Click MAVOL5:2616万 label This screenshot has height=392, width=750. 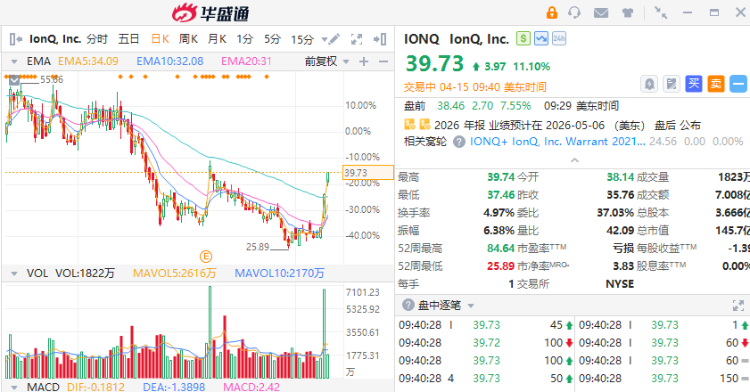coord(175,273)
